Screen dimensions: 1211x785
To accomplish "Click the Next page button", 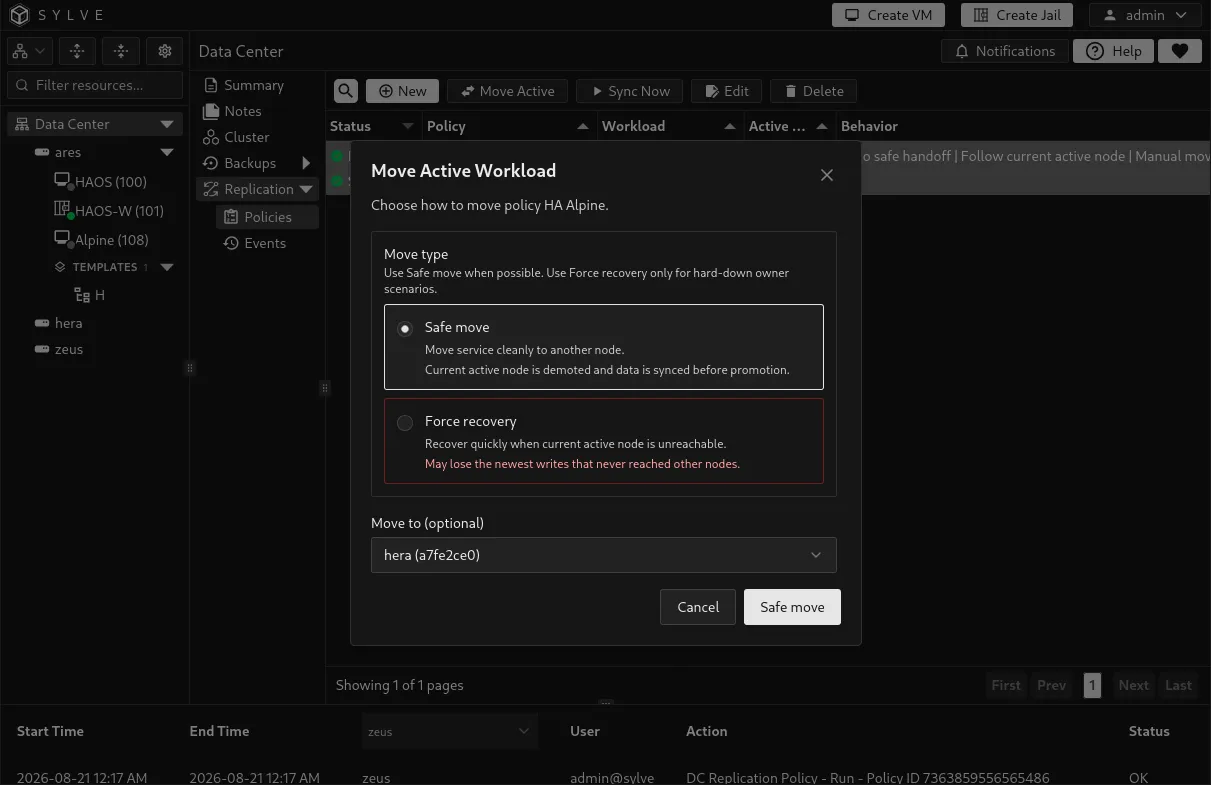I will pyautogui.click(x=1133, y=685).
